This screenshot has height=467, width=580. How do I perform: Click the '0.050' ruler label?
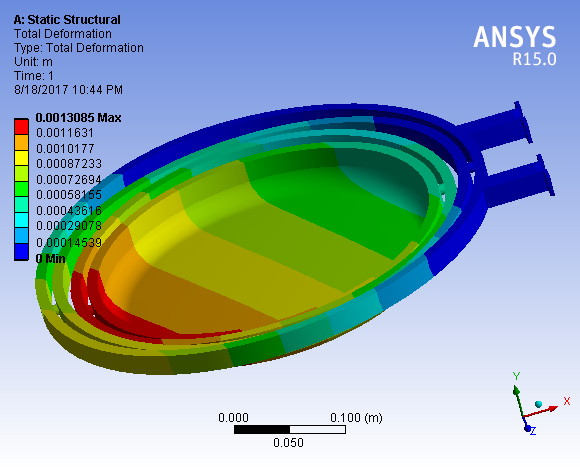point(288,443)
